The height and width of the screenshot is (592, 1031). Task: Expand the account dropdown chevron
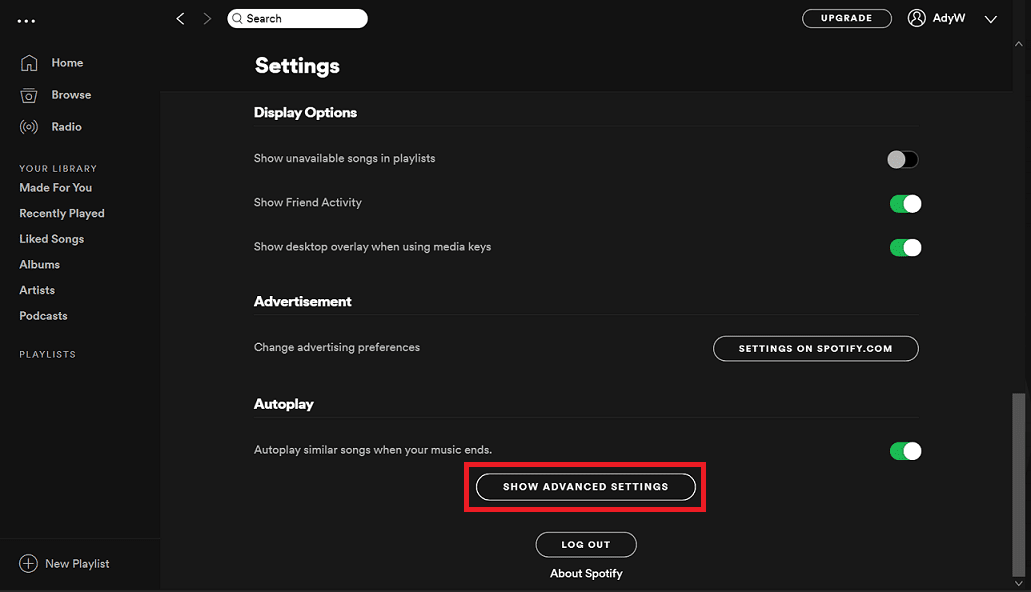click(991, 19)
